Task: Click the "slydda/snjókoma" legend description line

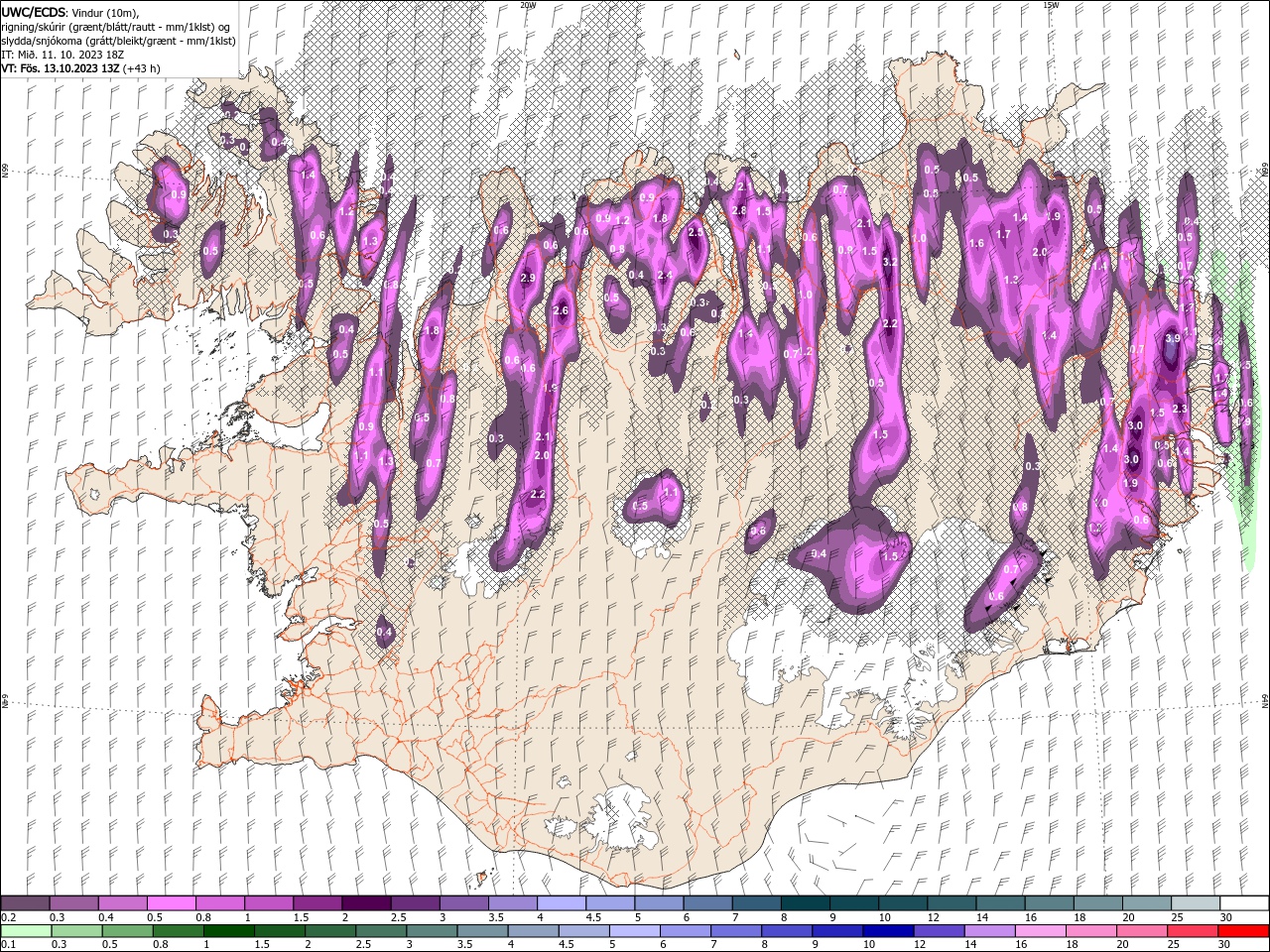Action: (118, 41)
